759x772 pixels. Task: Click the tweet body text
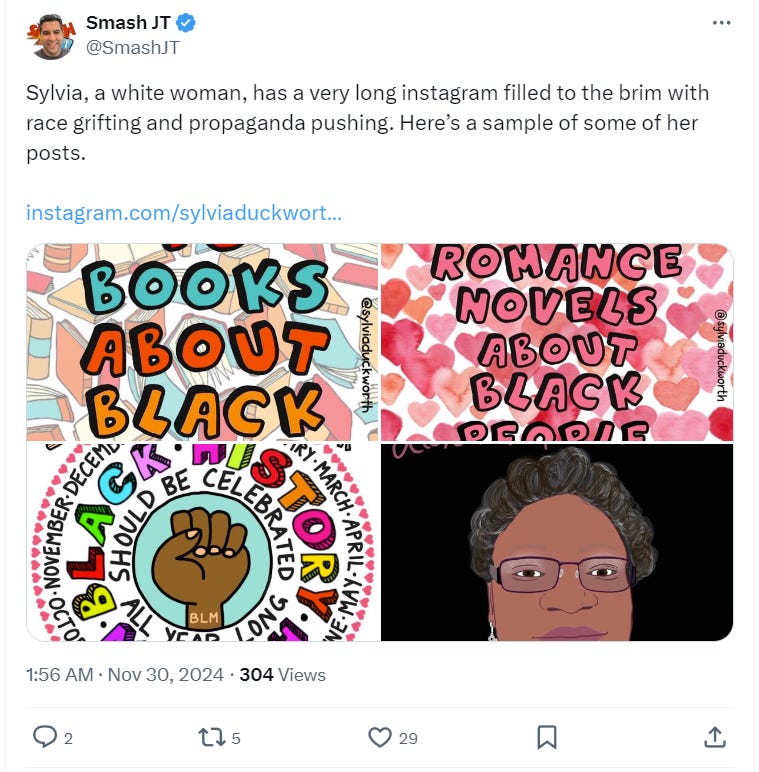coord(367,123)
